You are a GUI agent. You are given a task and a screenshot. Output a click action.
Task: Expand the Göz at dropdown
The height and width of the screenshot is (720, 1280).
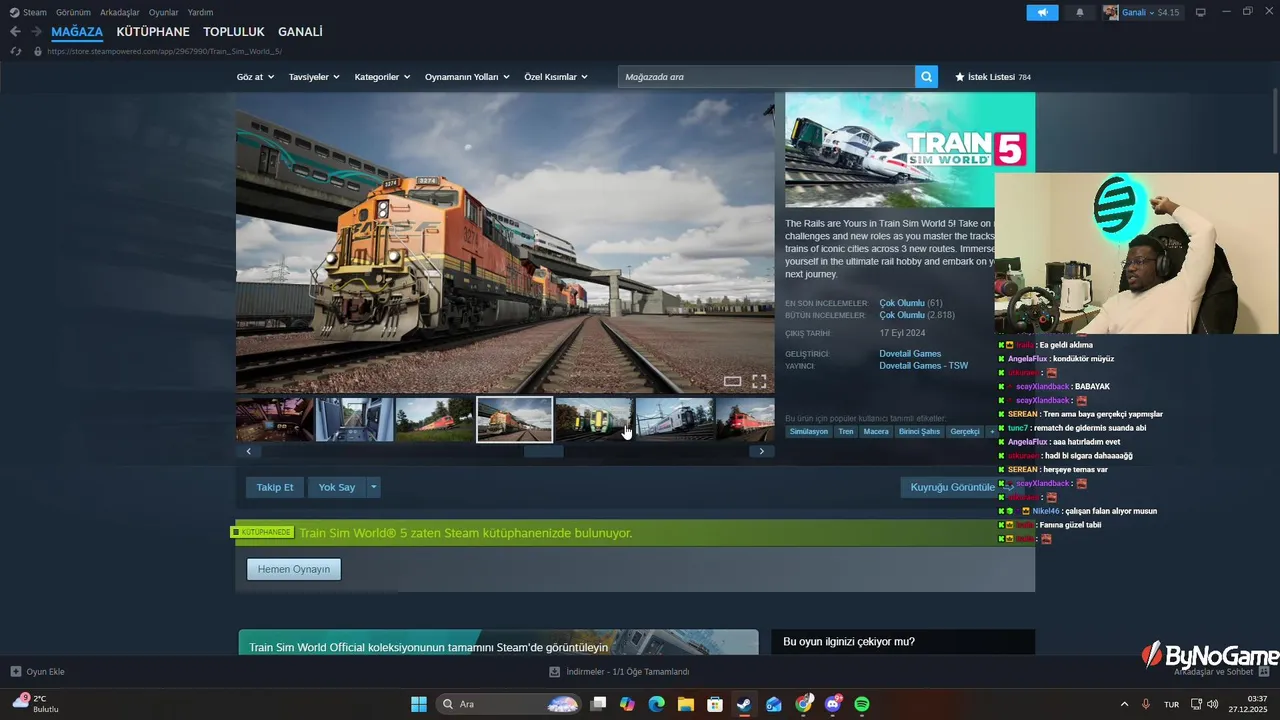[255, 77]
